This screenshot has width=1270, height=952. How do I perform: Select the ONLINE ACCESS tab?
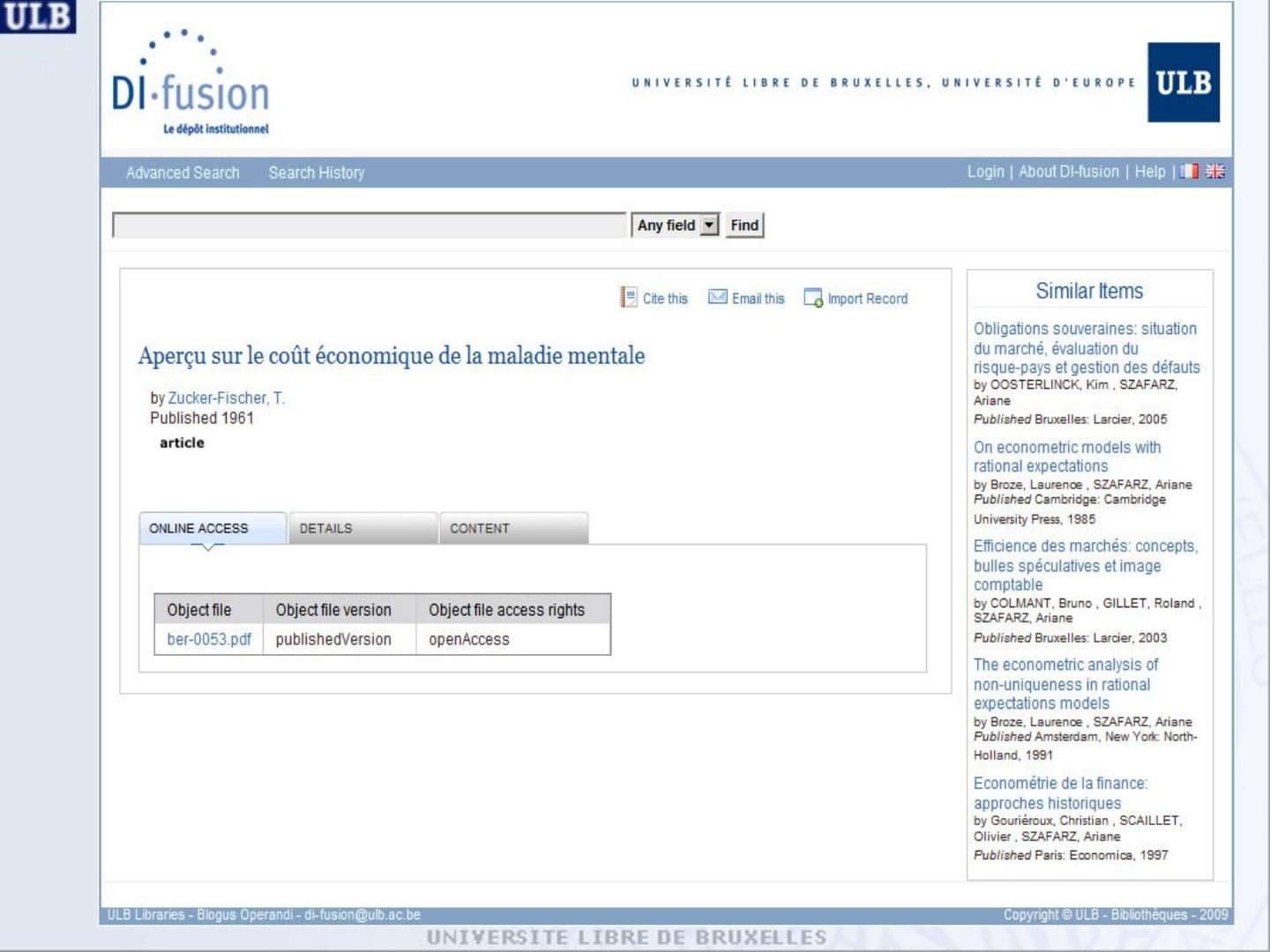213,528
